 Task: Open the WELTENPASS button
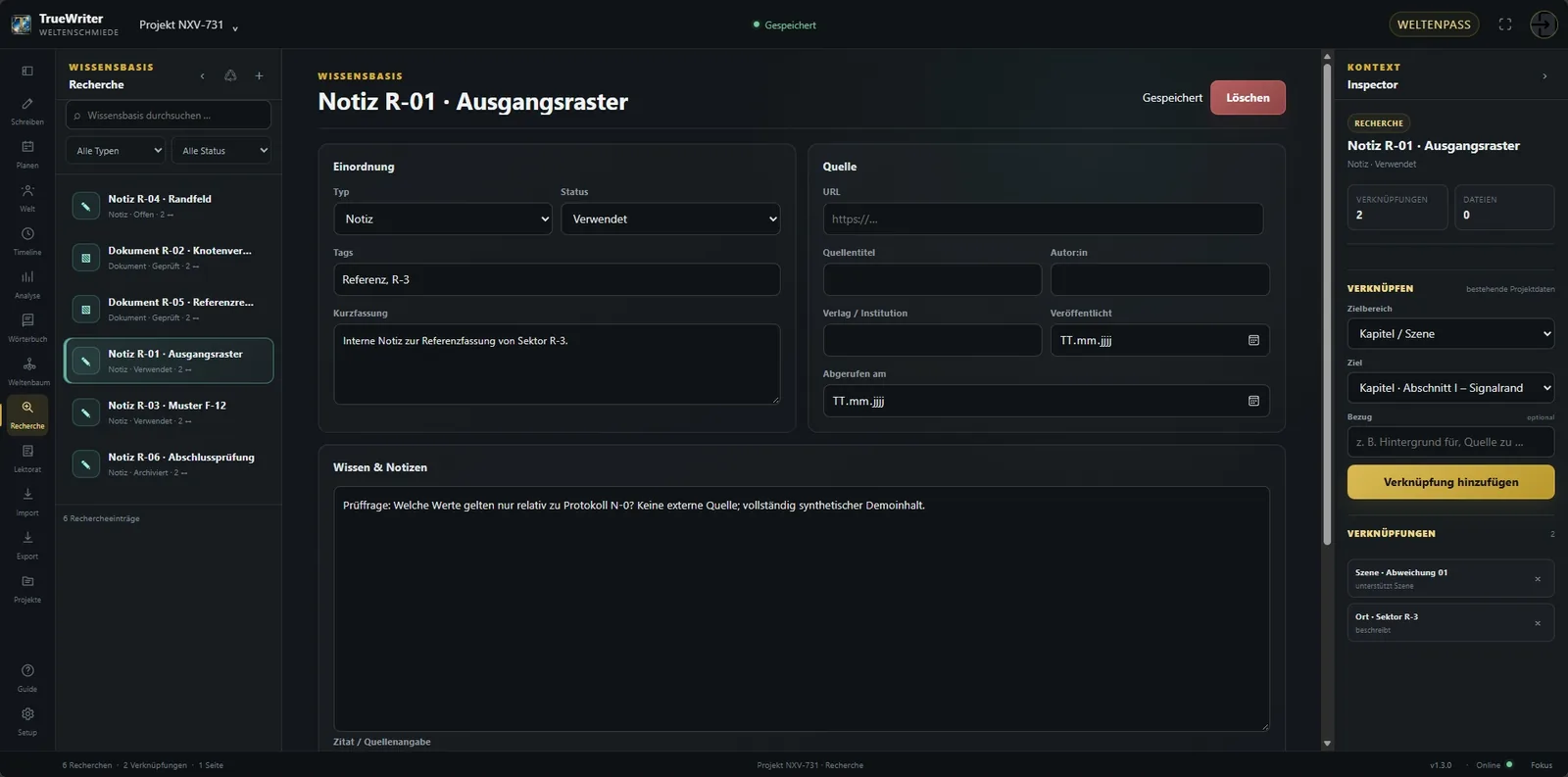(x=1434, y=24)
